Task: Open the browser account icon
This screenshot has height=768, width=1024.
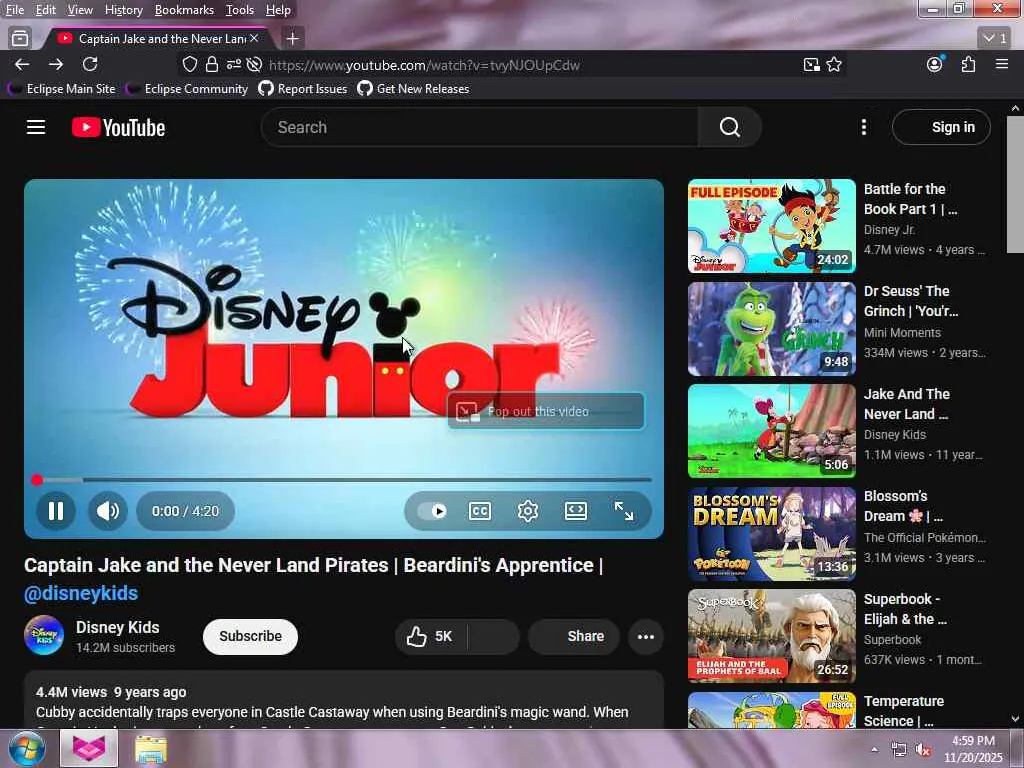Action: [935, 64]
